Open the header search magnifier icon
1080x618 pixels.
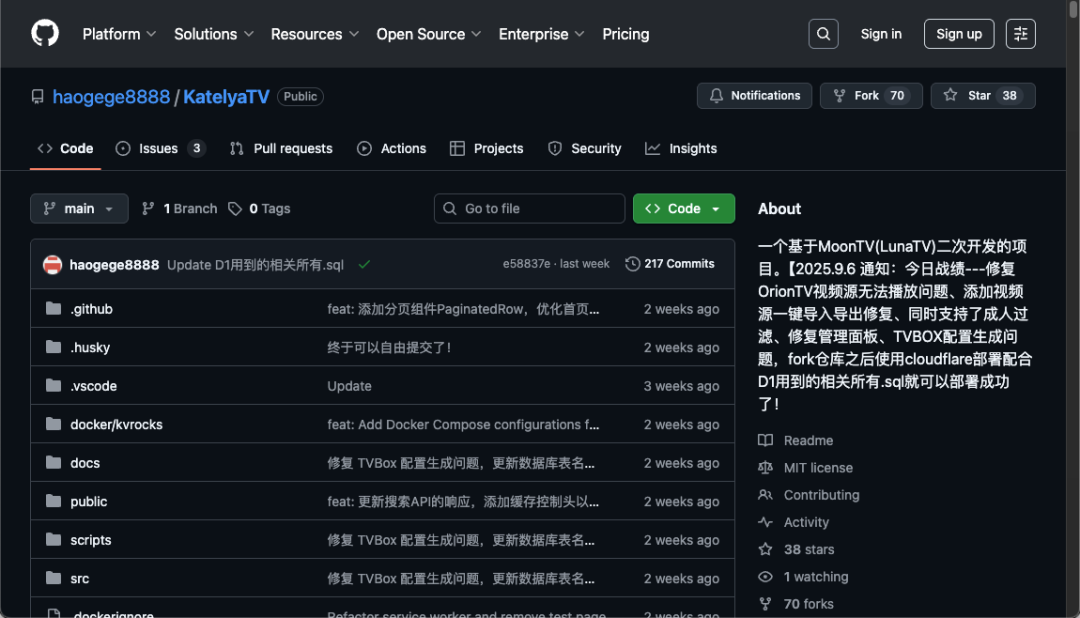822,33
